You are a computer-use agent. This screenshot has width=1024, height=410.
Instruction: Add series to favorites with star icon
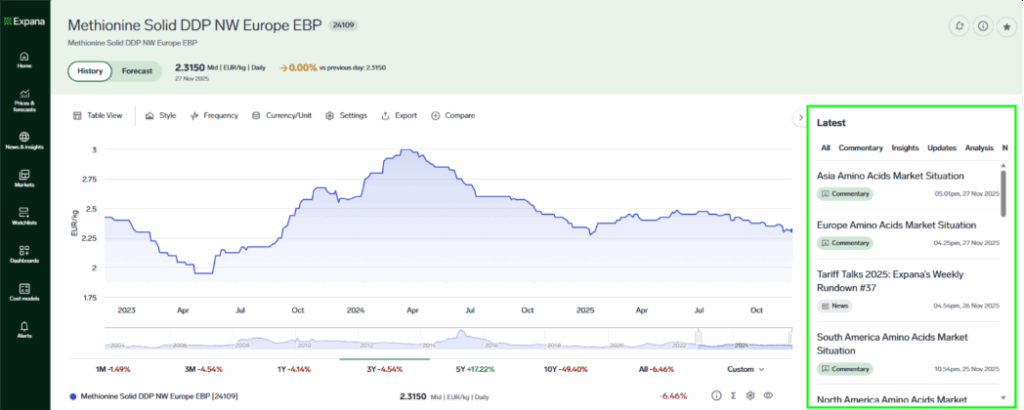[1006, 26]
